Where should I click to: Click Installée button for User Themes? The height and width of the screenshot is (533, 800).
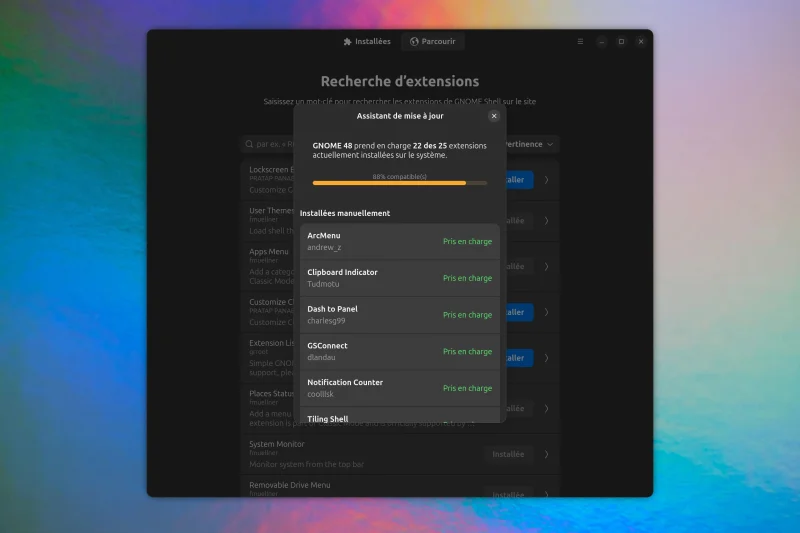(x=519, y=221)
